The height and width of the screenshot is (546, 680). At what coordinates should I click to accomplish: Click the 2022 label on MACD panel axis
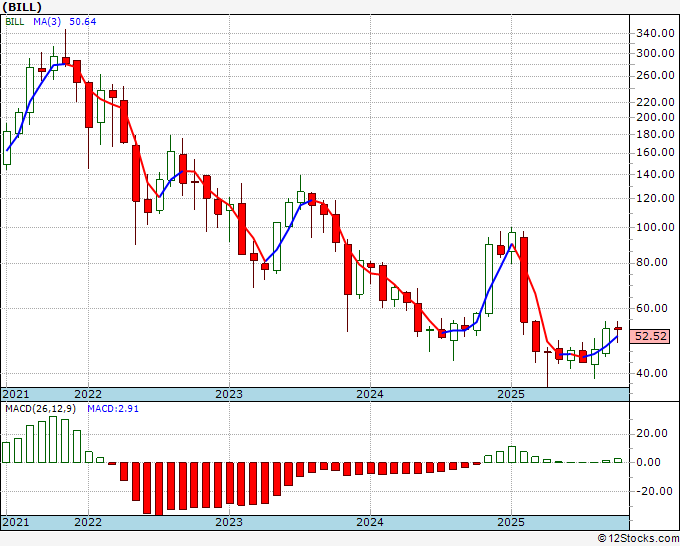click(x=88, y=522)
